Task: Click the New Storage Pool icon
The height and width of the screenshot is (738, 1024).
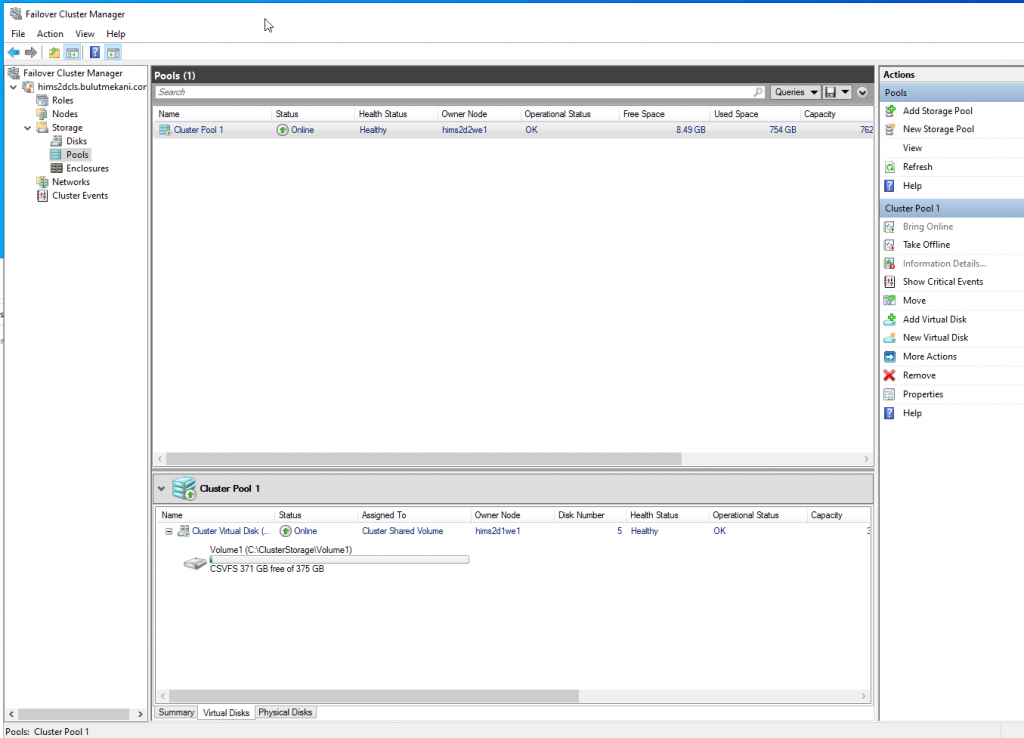Action: click(889, 129)
